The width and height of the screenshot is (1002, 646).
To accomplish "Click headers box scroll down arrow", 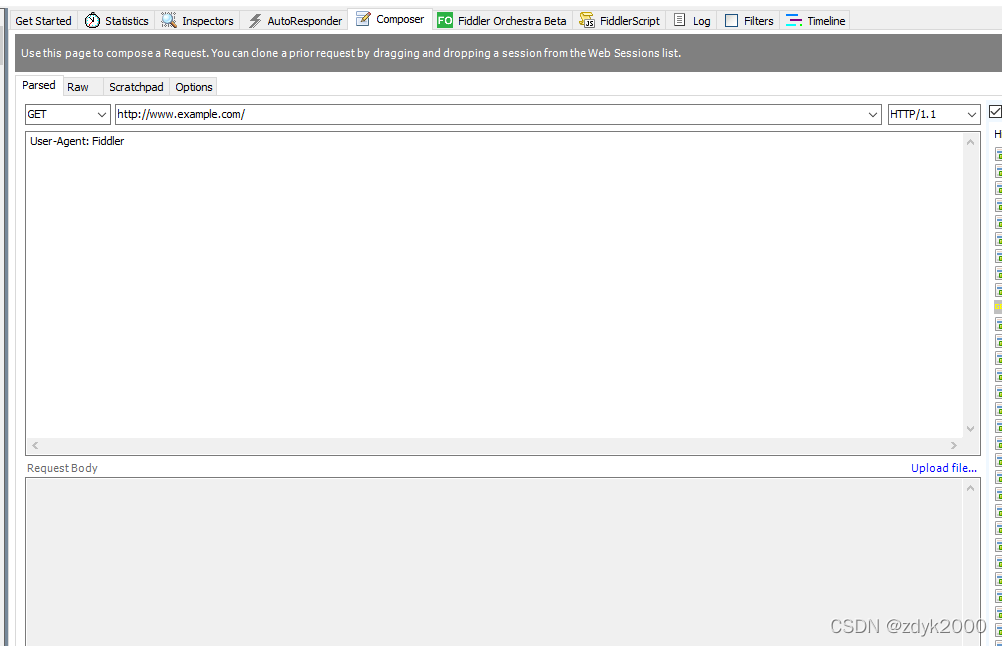I will pos(970,429).
